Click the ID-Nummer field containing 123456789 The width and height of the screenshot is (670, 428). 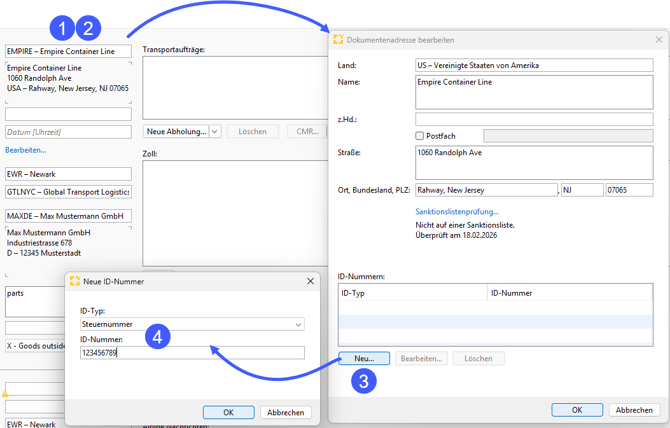192,353
